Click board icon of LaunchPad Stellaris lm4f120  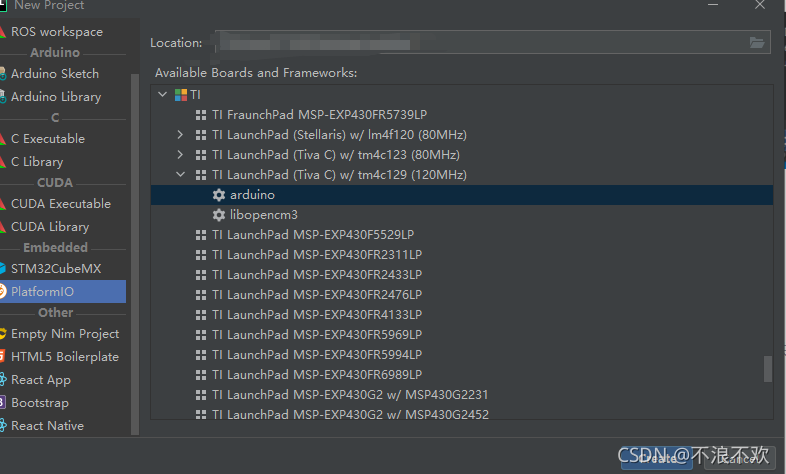pyautogui.click(x=201, y=135)
